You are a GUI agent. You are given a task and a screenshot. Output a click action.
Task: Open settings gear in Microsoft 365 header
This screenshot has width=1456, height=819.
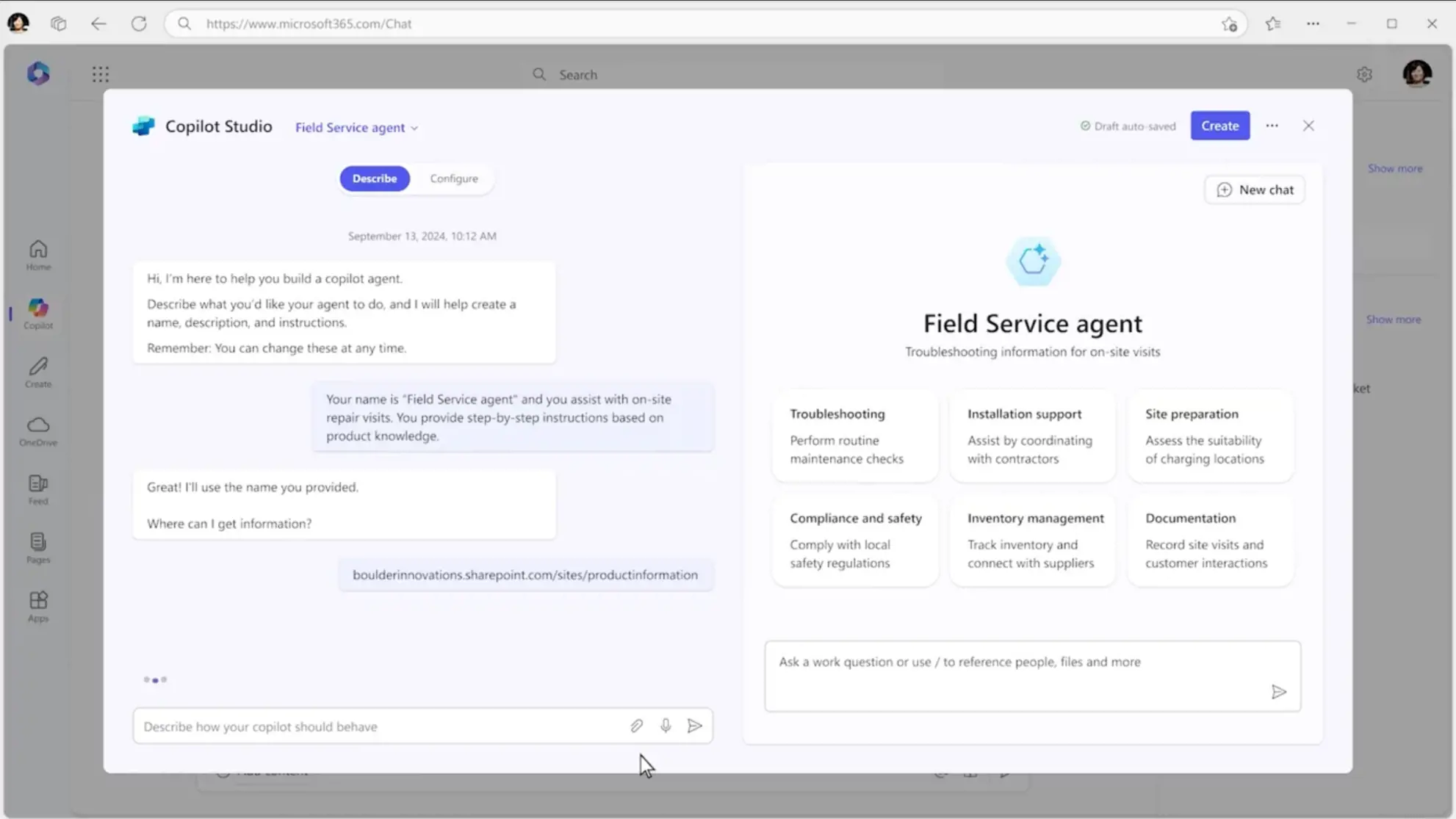pyautogui.click(x=1364, y=74)
